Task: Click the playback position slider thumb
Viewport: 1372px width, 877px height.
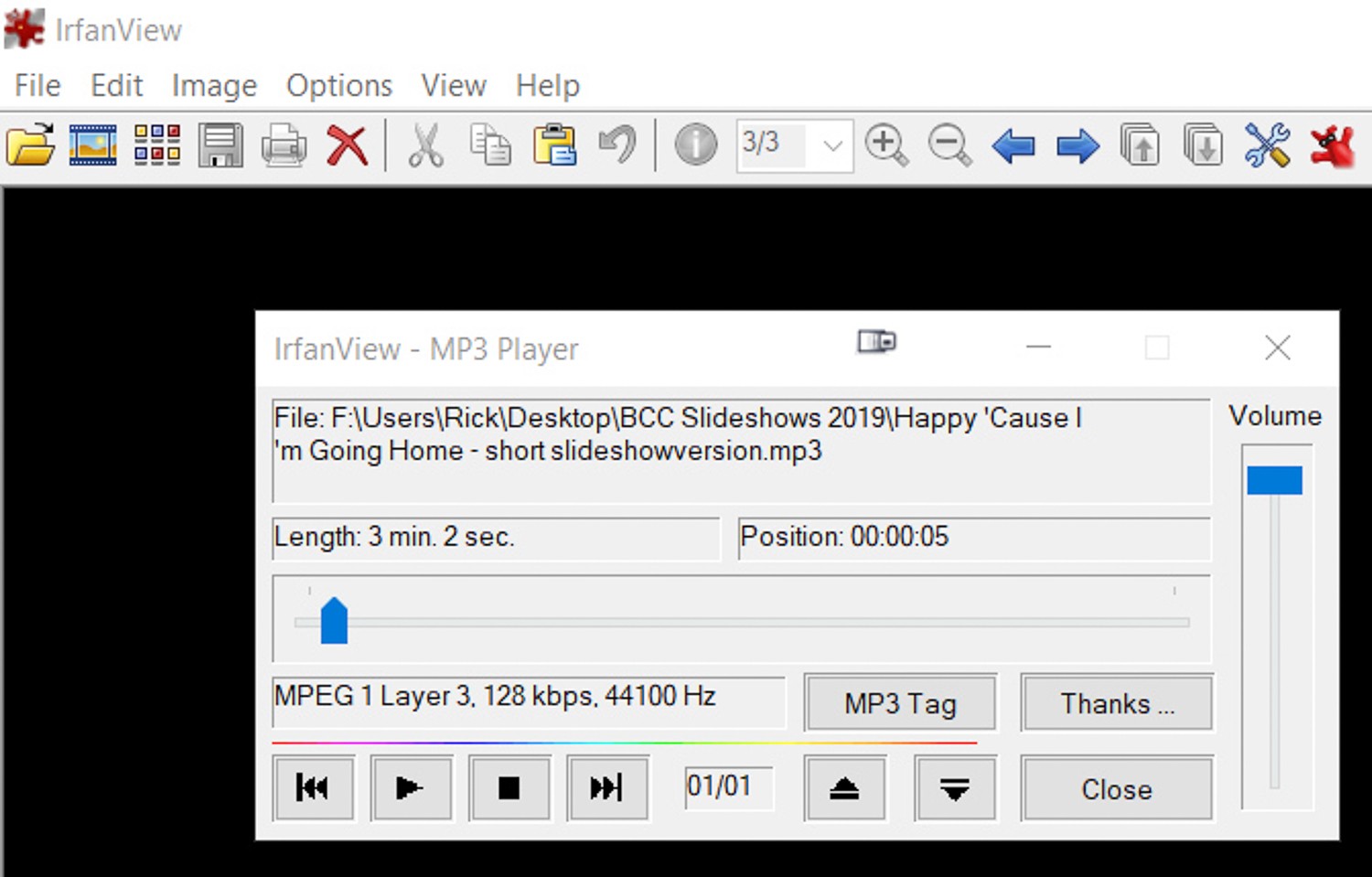Action: tap(334, 622)
